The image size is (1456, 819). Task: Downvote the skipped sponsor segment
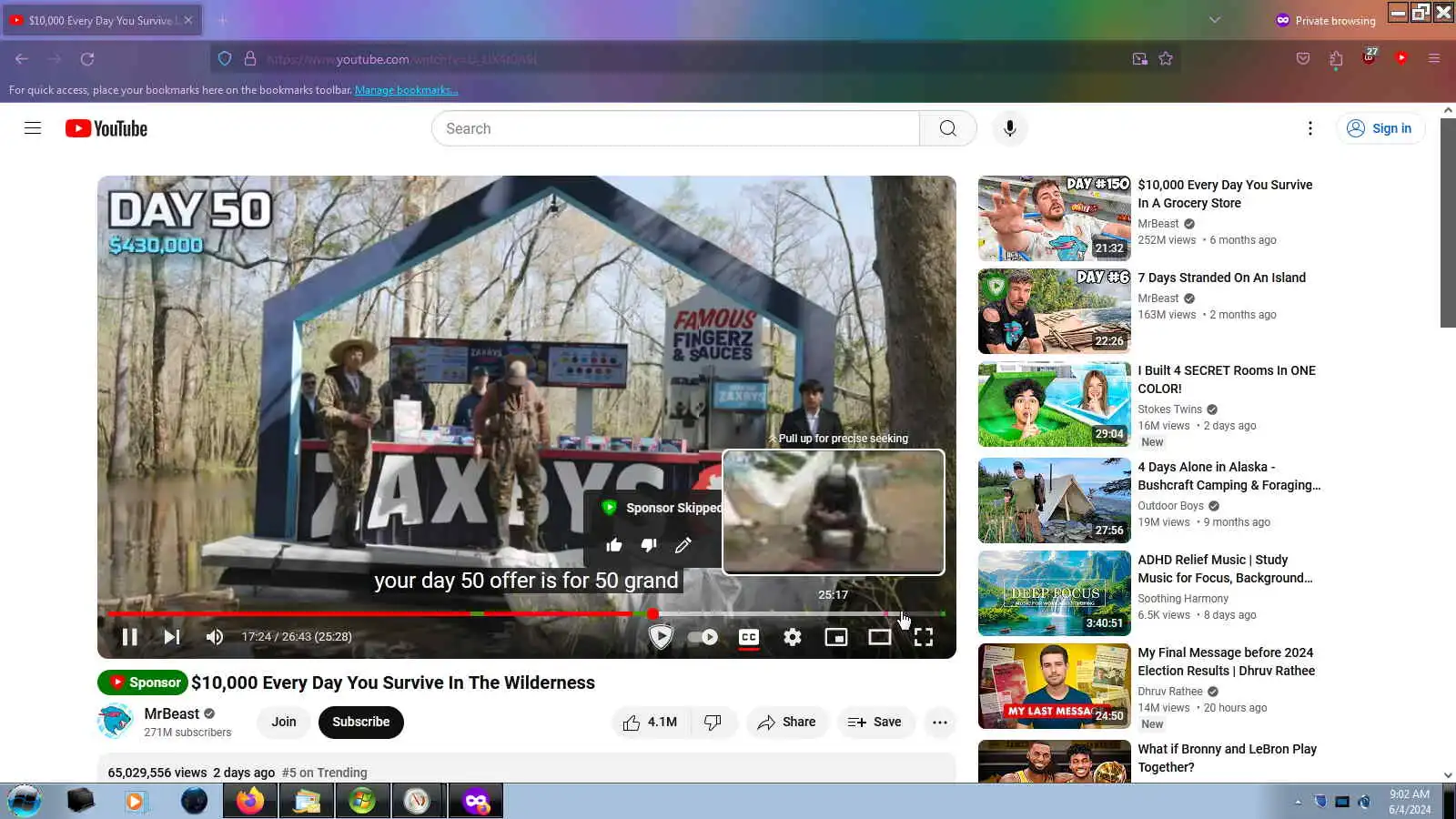[649, 545]
